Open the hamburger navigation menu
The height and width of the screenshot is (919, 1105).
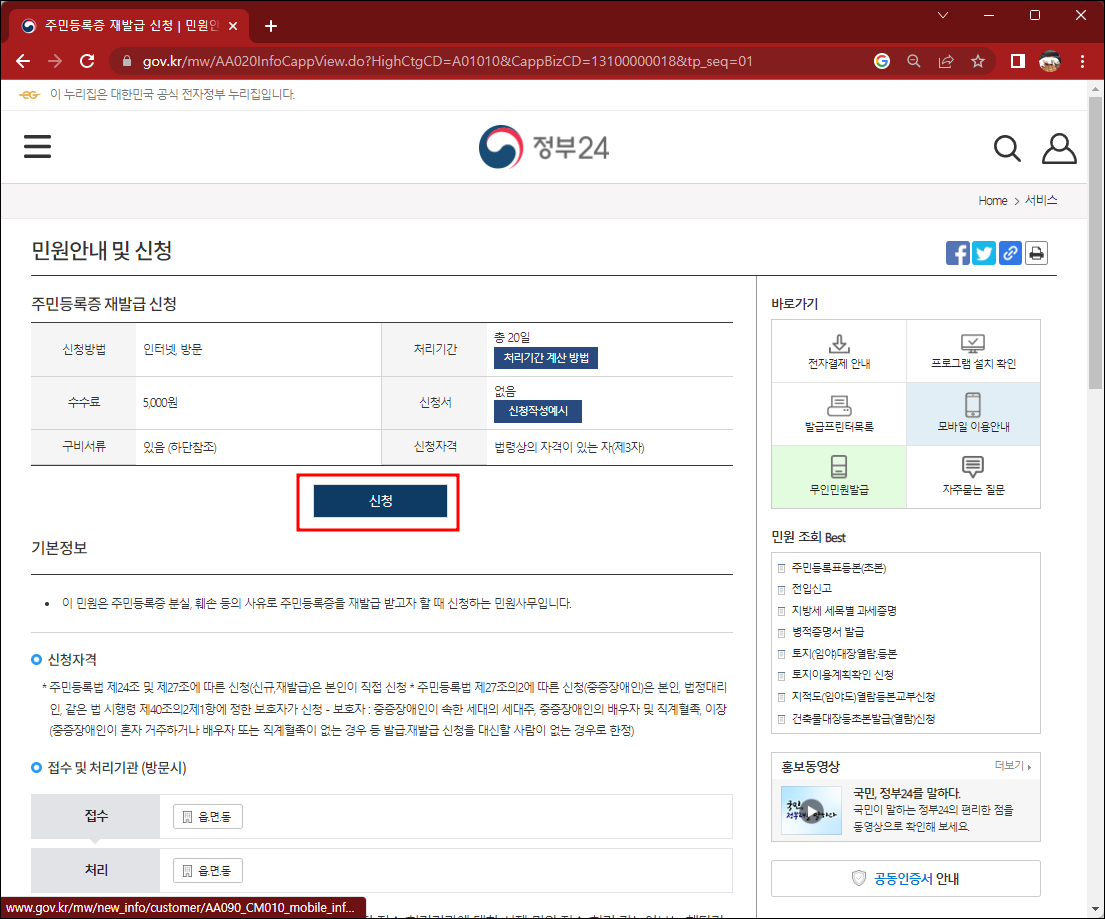tap(37, 146)
